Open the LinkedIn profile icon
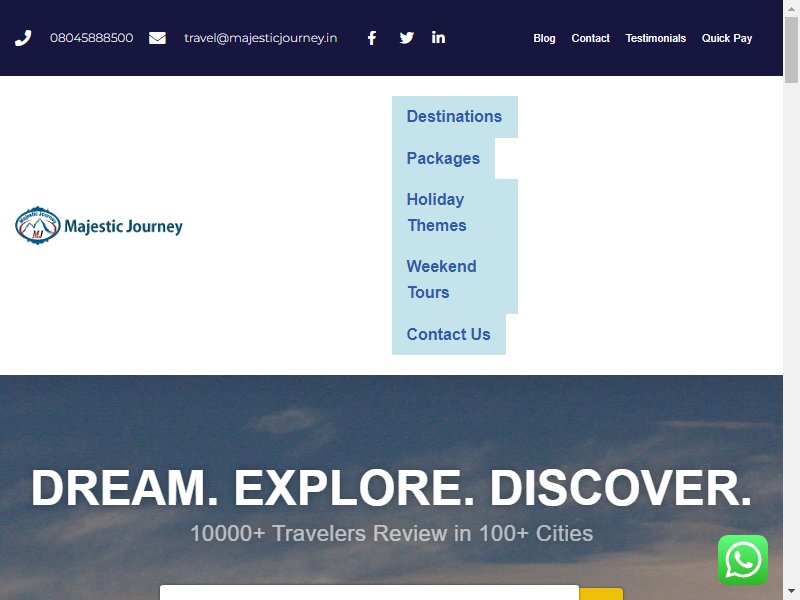Image resolution: width=800 pixels, height=600 pixels. point(438,37)
